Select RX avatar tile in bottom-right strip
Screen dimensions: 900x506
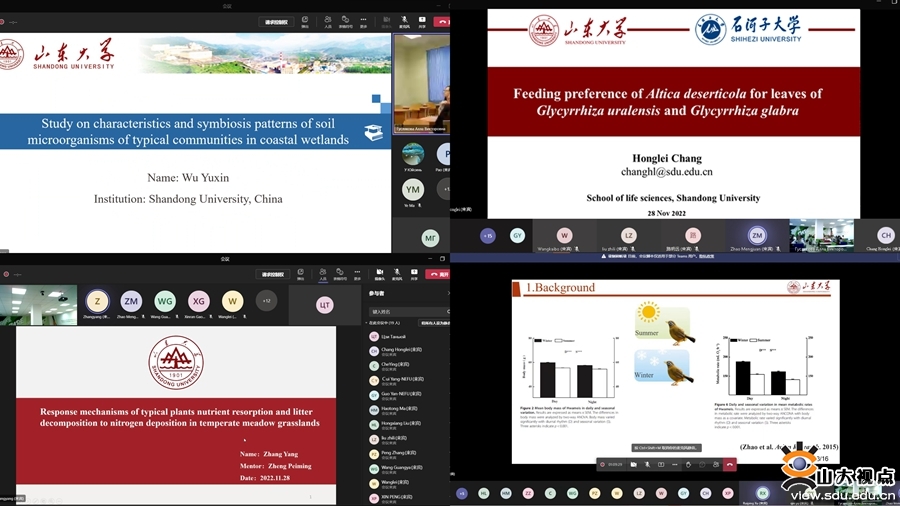point(762,493)
